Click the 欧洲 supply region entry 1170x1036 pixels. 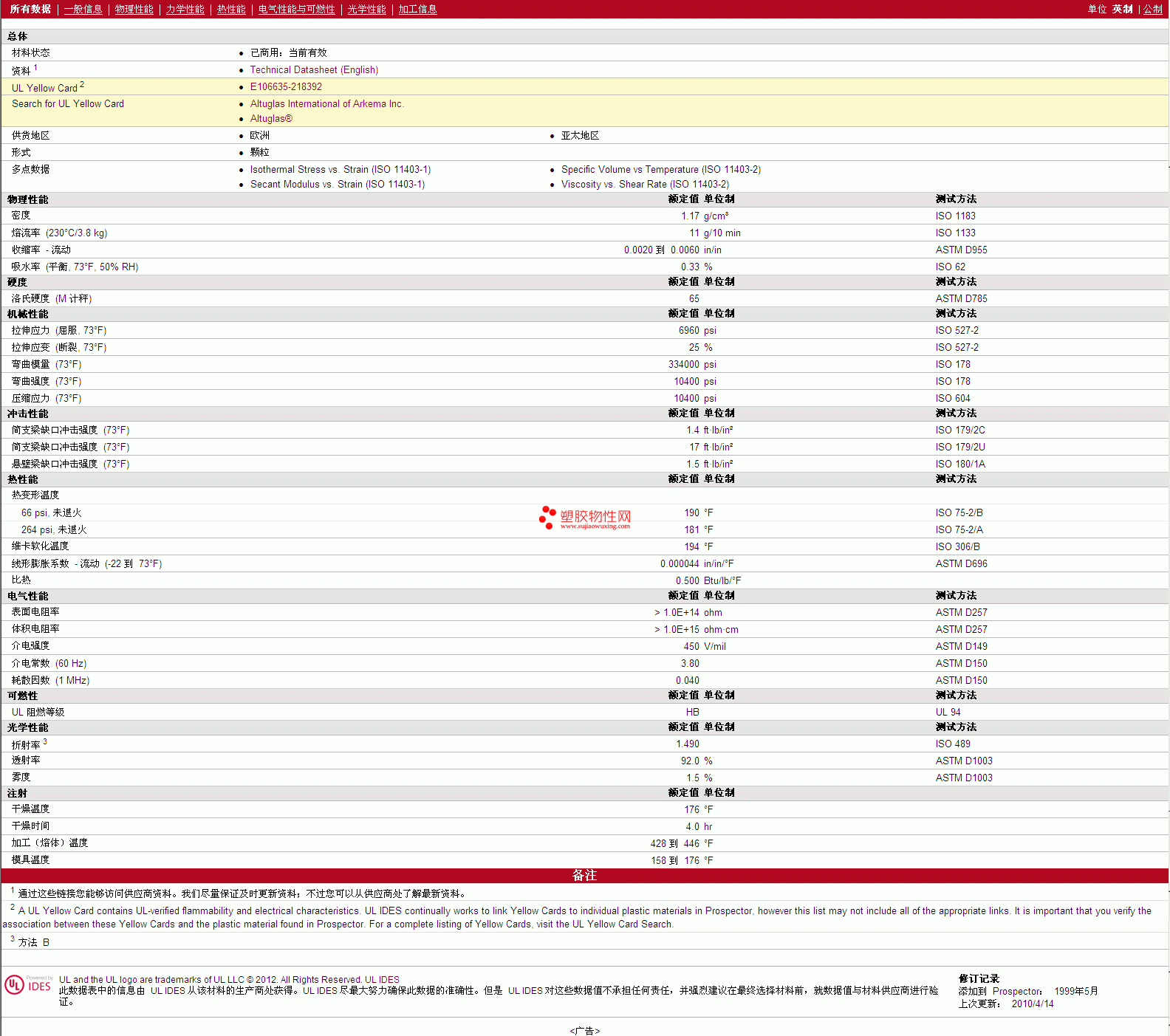pos(259,135)
